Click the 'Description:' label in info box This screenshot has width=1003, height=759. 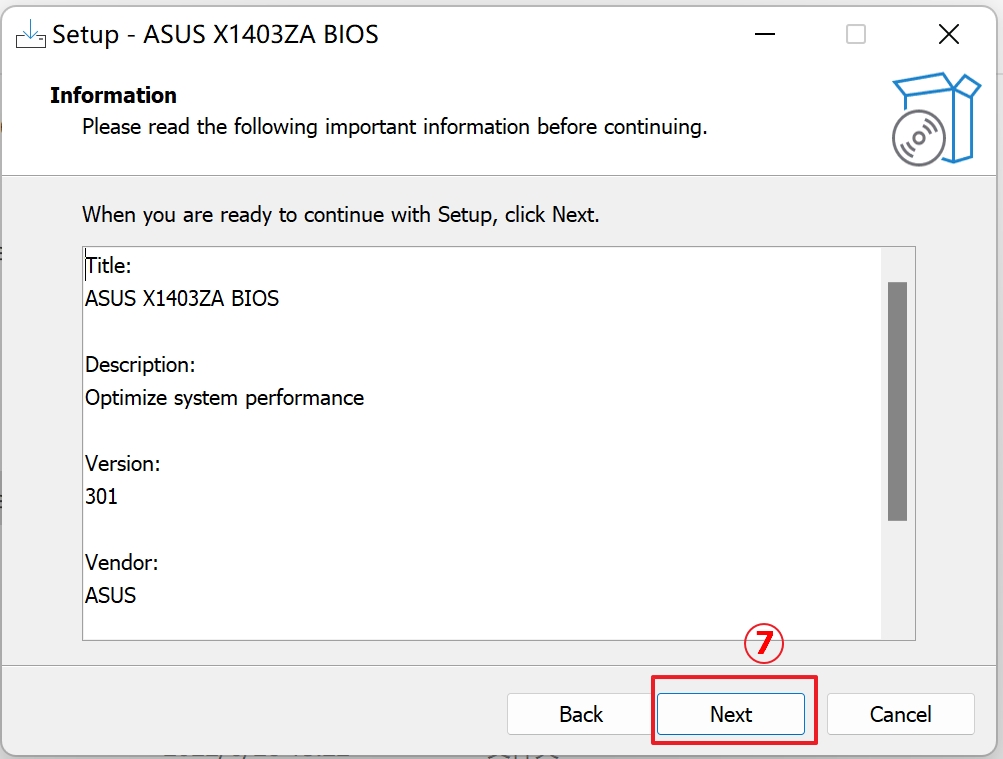(x=140, y=364)
